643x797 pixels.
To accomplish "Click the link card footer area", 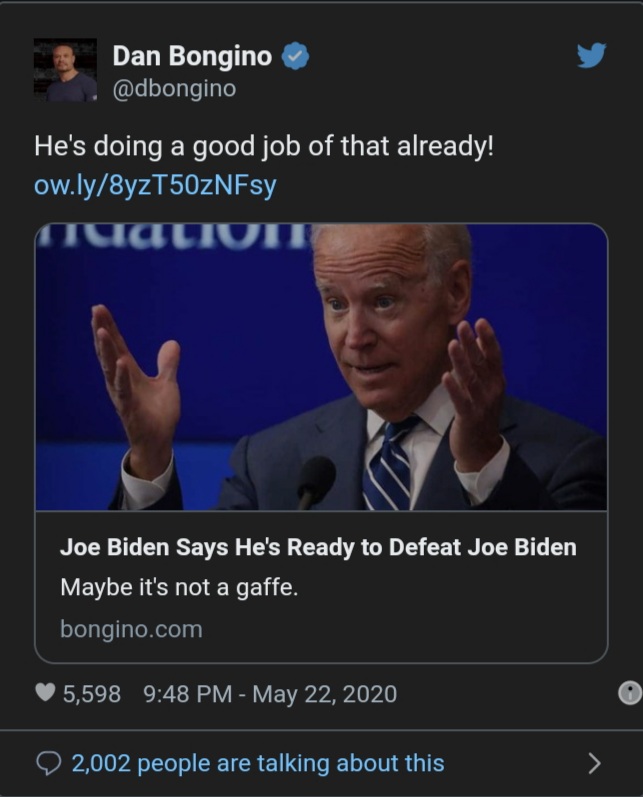I will (x=321, y=587).
